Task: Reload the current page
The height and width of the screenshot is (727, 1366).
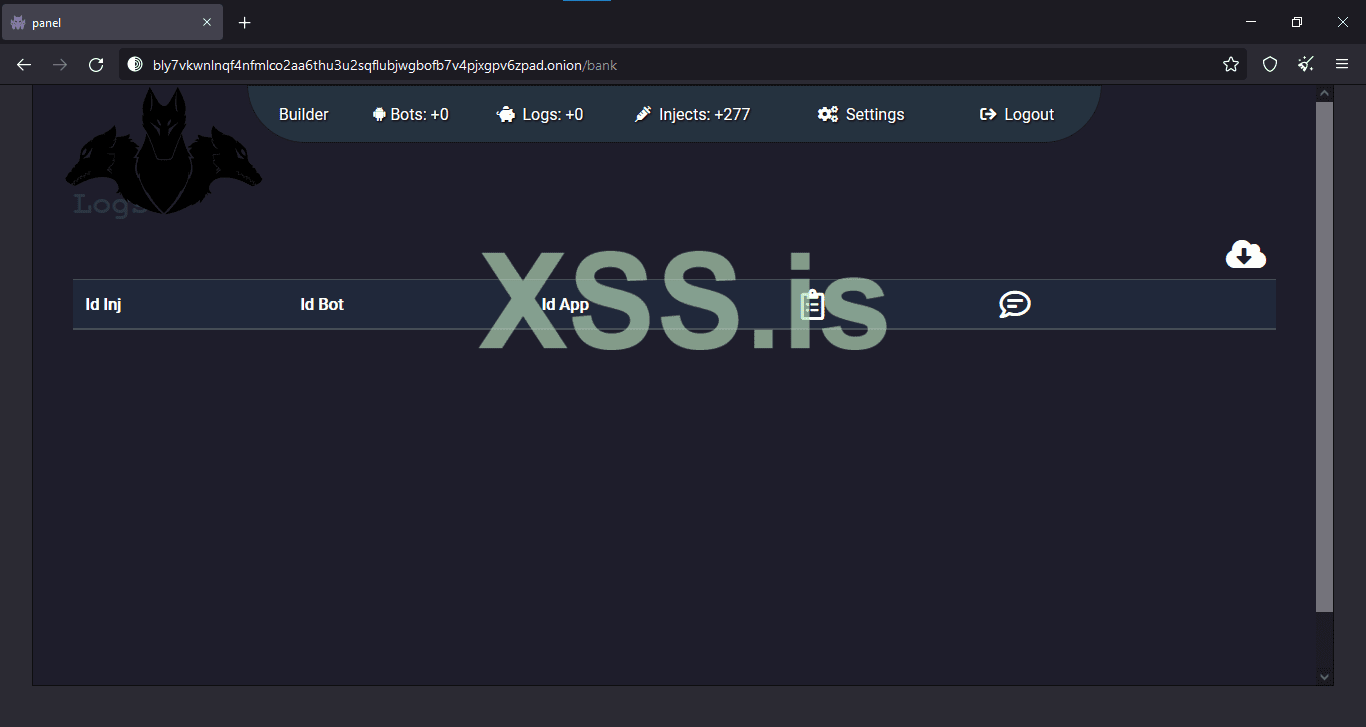Action: click(96, 65)
